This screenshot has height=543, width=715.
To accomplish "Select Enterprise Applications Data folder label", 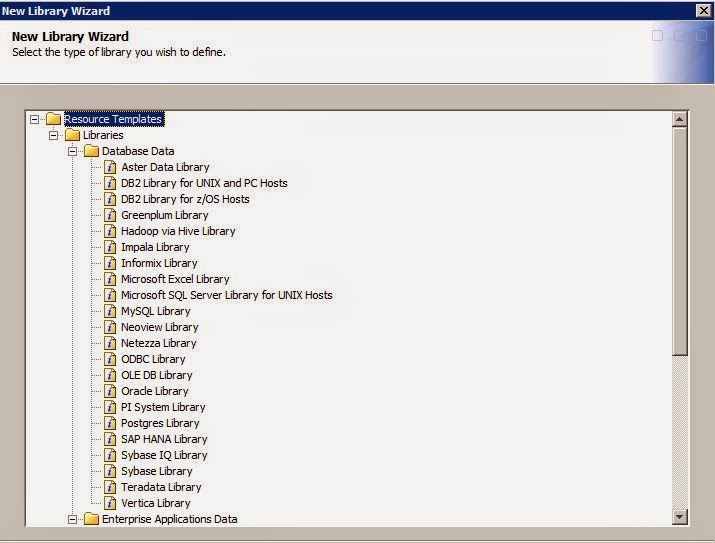I will 170,519.
